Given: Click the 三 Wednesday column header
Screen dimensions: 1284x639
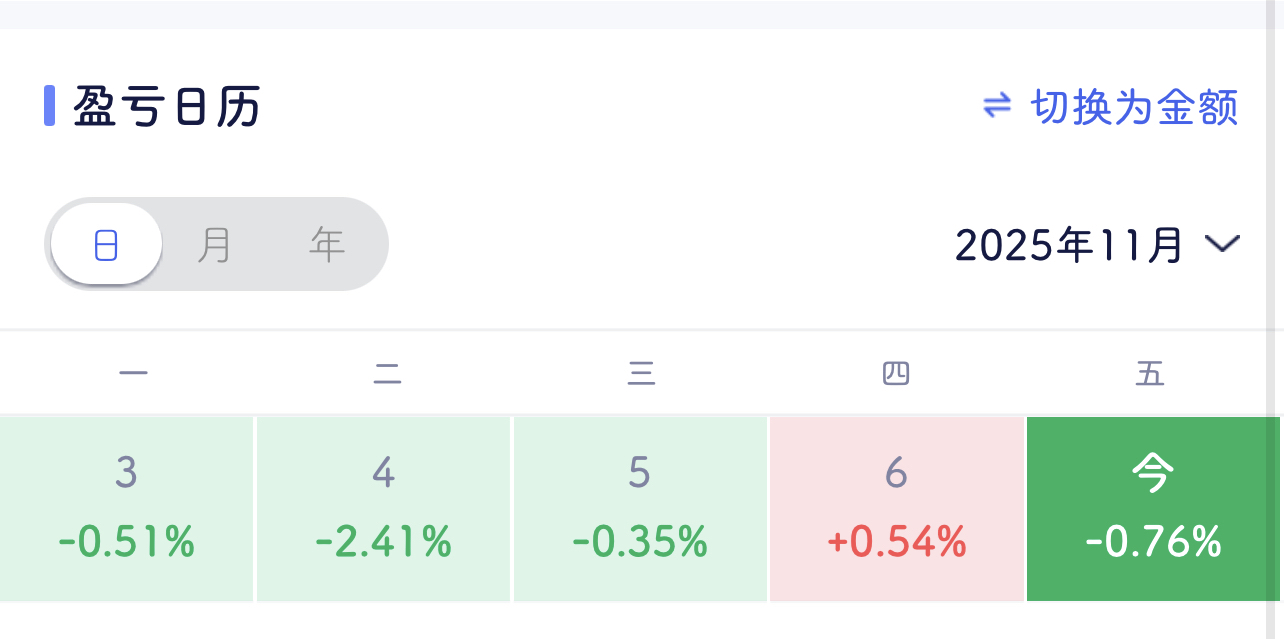Looking at the screenshot, I should [x=641, y=374].
